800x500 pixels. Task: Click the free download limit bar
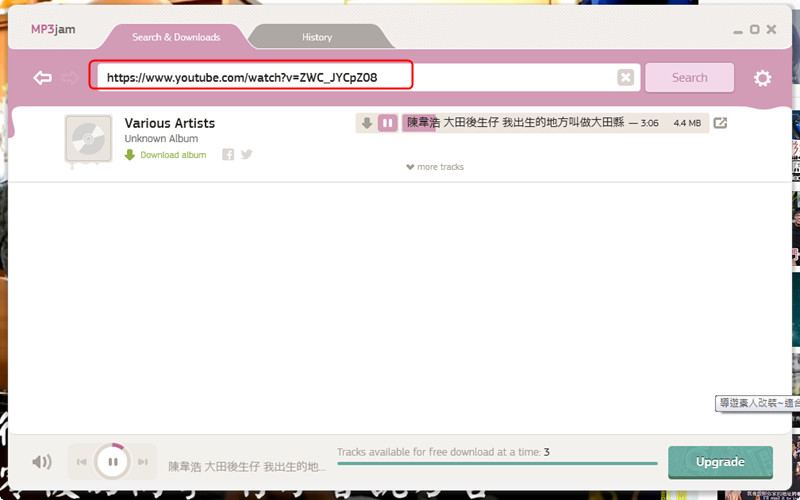(x=497, y=463)
